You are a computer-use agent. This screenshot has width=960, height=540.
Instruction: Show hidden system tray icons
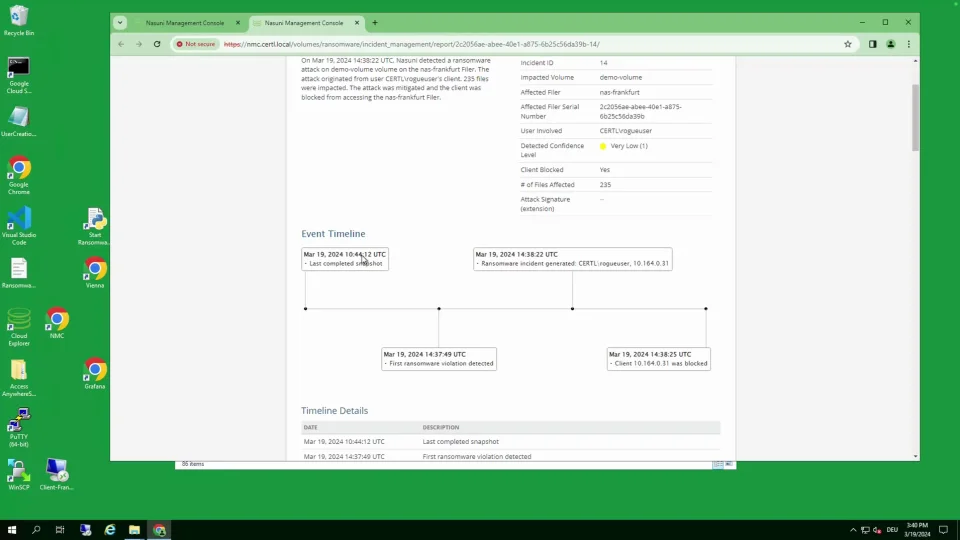coord(853,530)
